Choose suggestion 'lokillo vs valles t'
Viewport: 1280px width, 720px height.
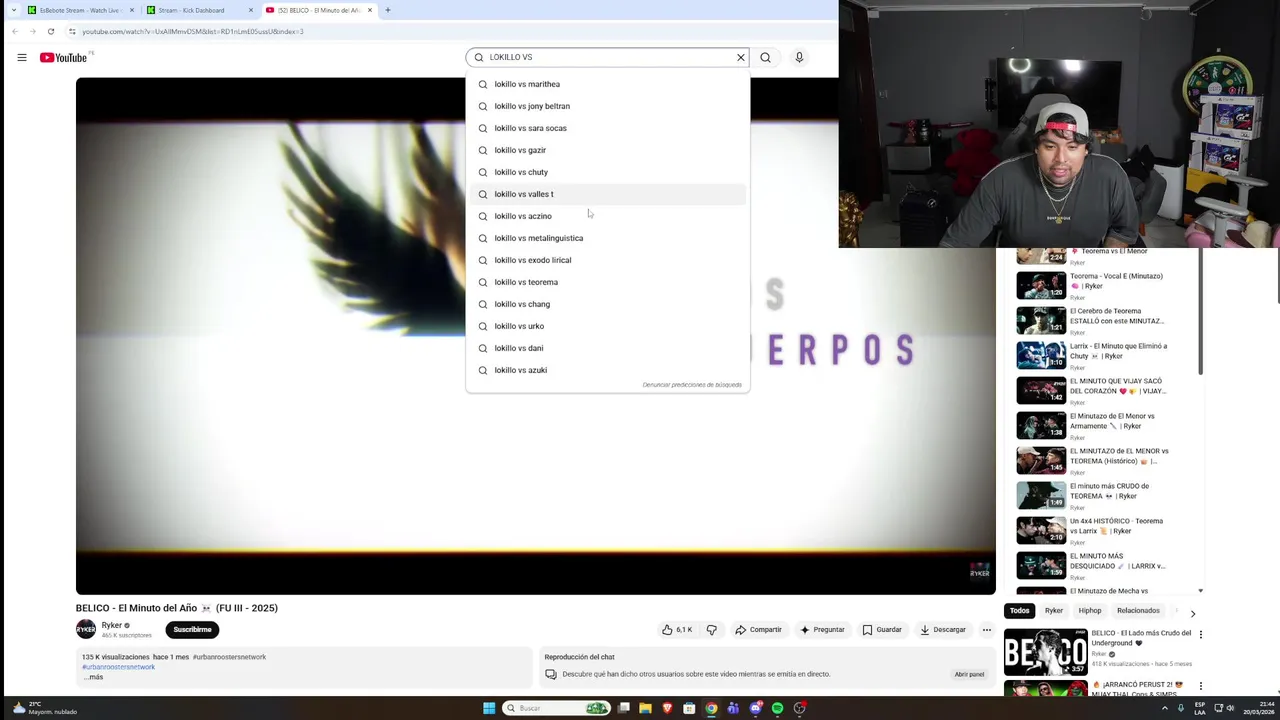[607, 194]
